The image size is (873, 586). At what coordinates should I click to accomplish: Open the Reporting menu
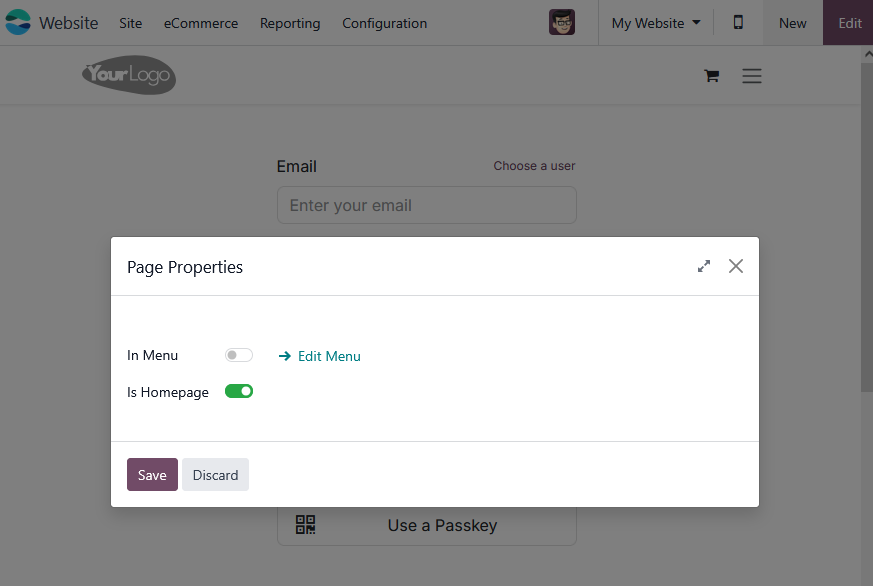290,23
